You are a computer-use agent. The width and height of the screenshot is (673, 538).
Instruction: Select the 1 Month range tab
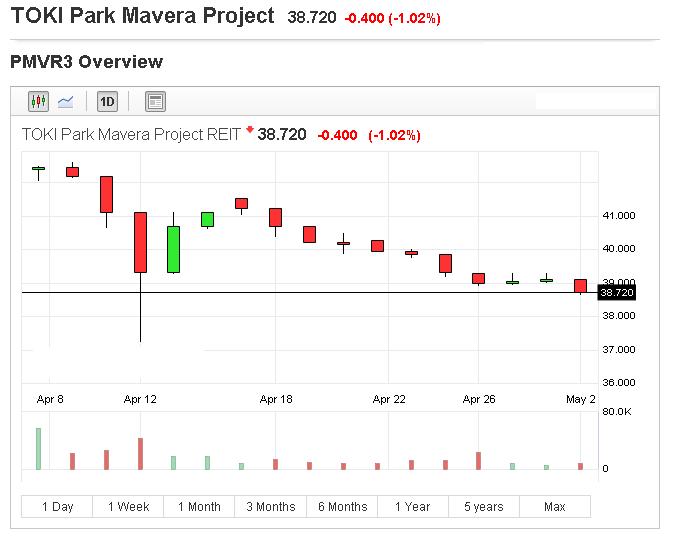pos(199,507)
